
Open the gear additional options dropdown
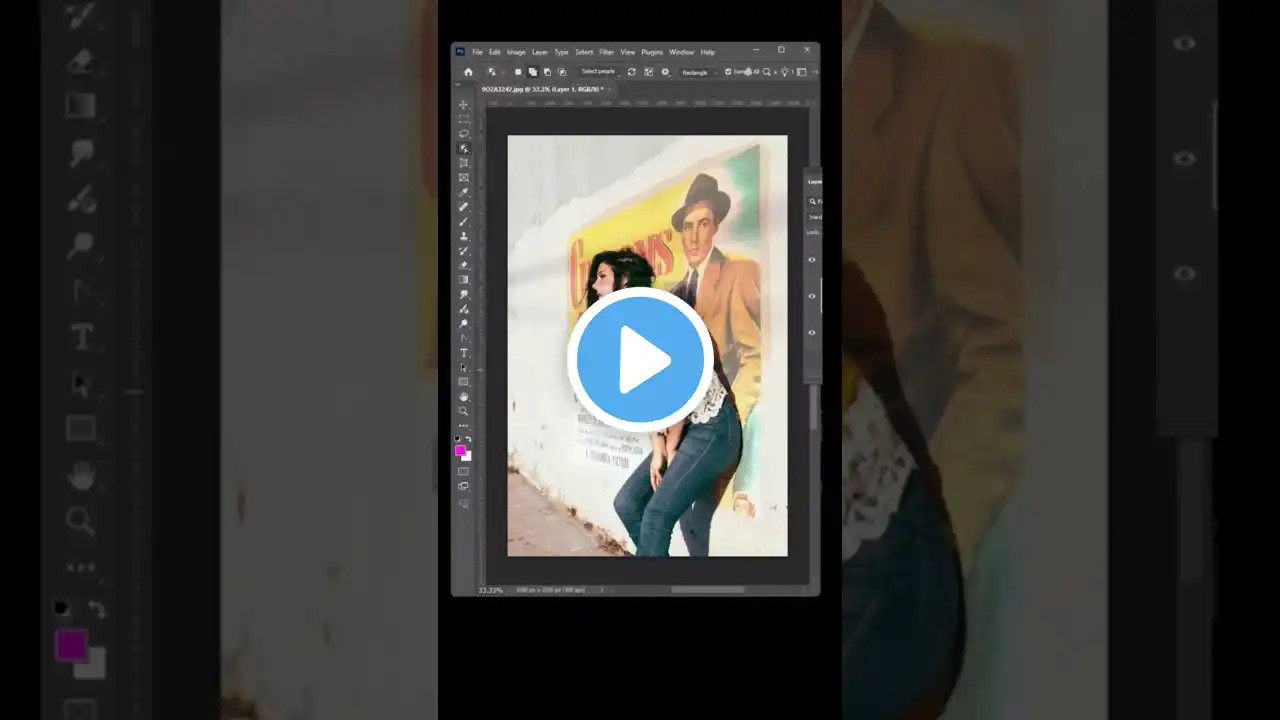(666, 72)
